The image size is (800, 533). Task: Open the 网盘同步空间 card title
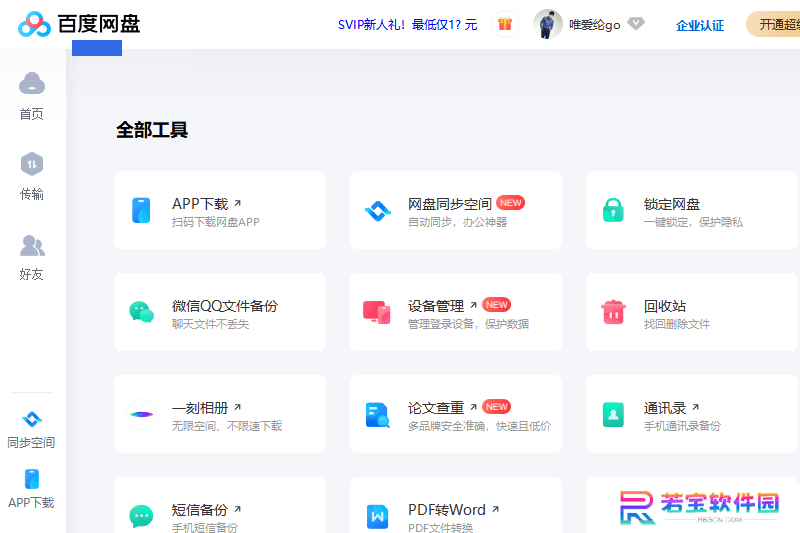point(449,204)
